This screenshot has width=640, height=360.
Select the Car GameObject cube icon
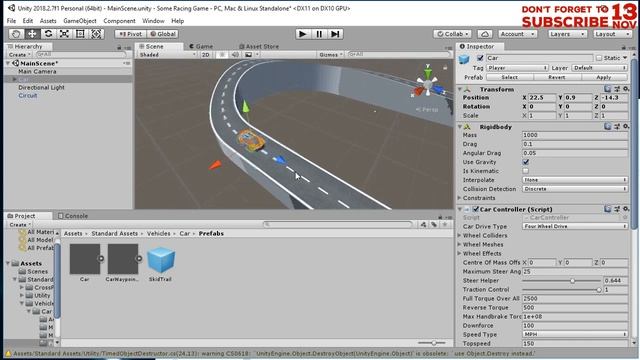[x=464, y=60]
